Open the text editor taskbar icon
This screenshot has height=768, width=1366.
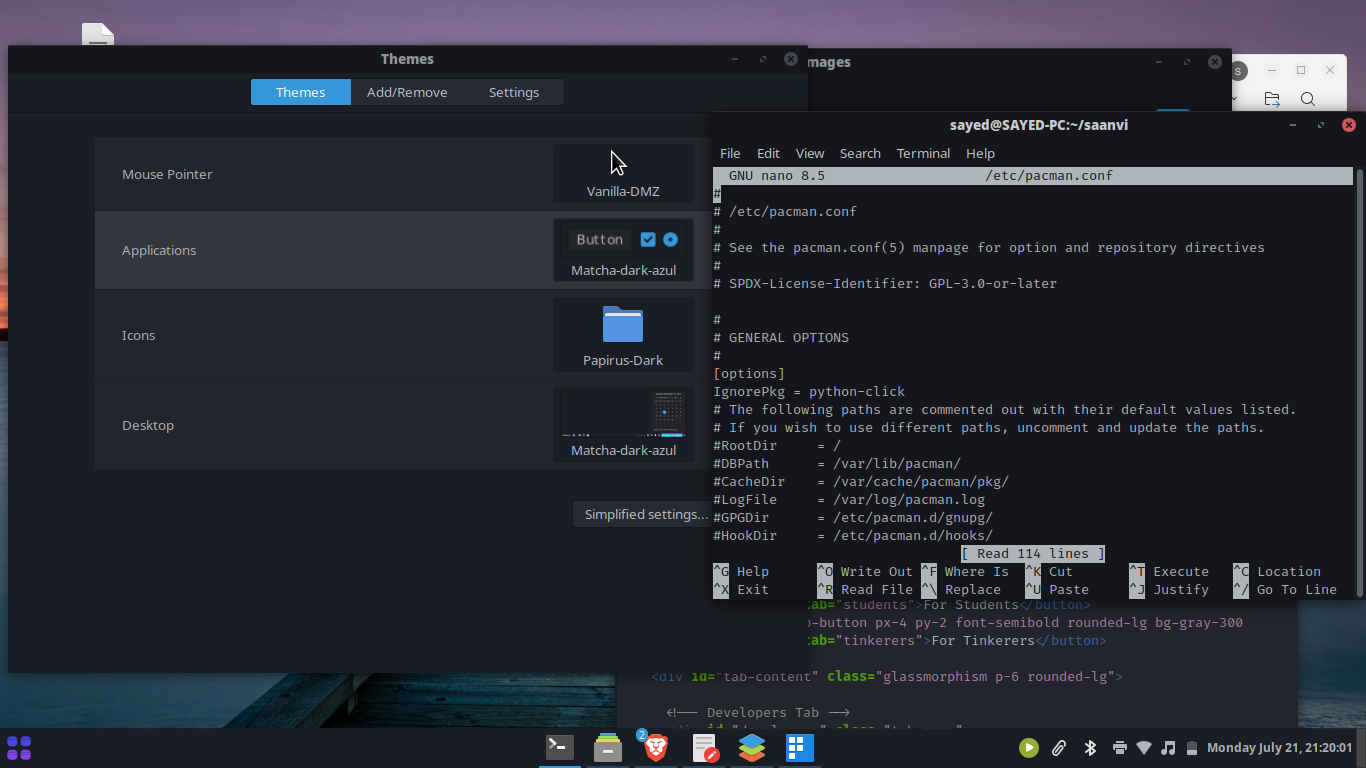pyautogui.click(x=705, y=747)
